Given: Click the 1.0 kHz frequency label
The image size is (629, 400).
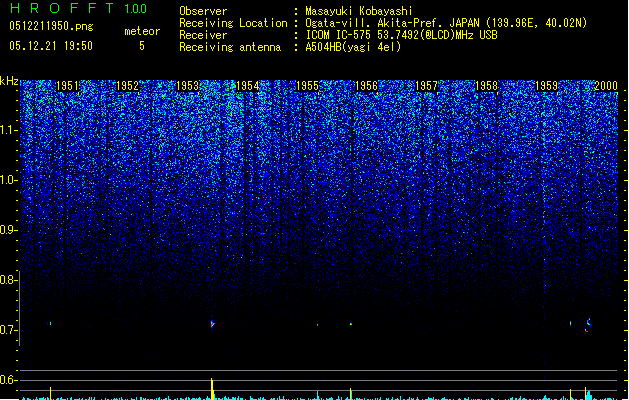Looking at the screenshot, I should tap(8, 180).
